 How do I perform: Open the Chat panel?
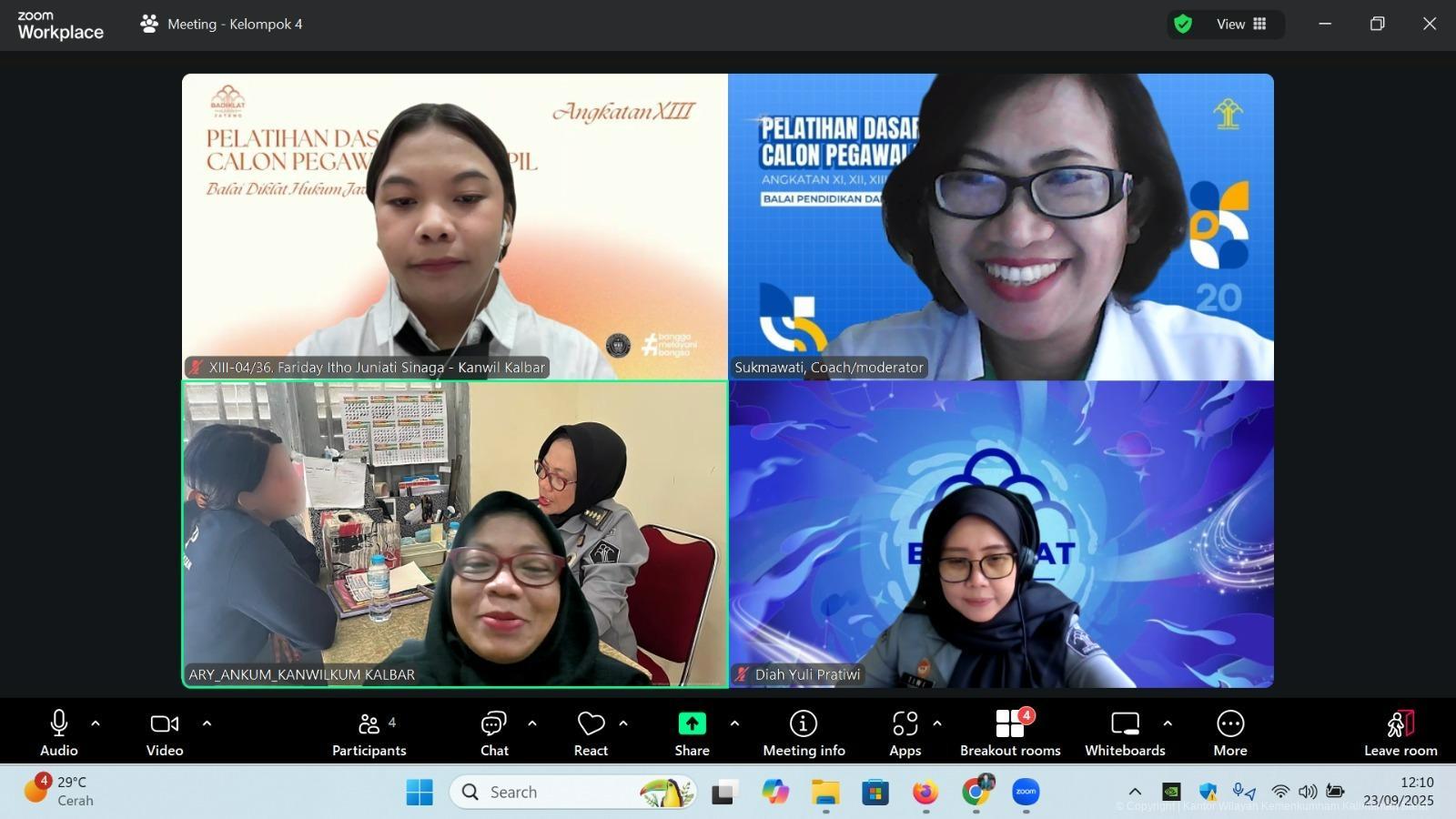[493, 731]
